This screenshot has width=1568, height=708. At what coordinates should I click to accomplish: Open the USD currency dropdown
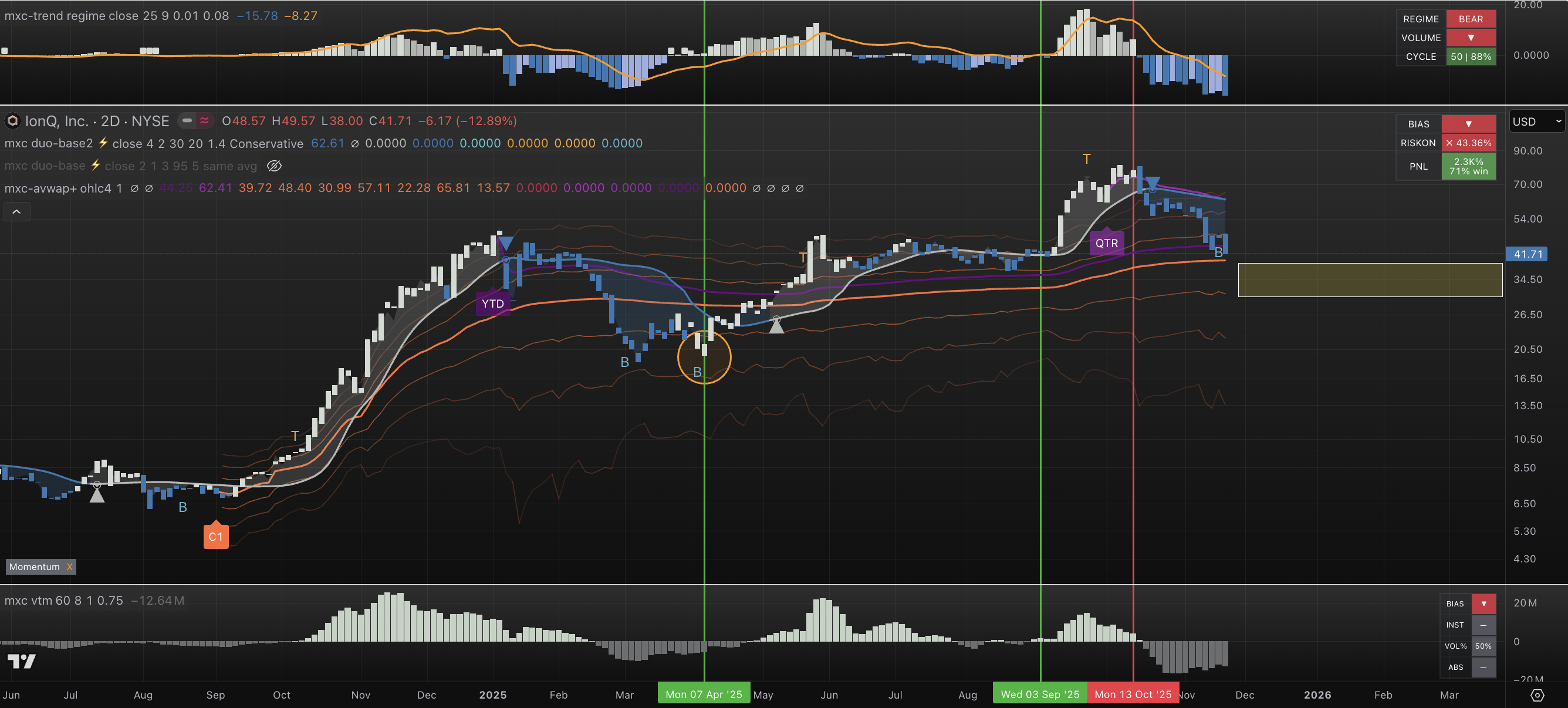coord(1536,121)
